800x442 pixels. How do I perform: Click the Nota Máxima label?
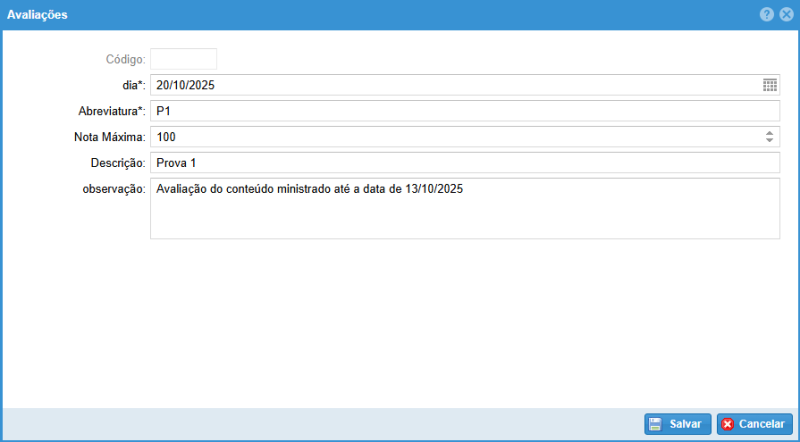[x=110, y=137]
